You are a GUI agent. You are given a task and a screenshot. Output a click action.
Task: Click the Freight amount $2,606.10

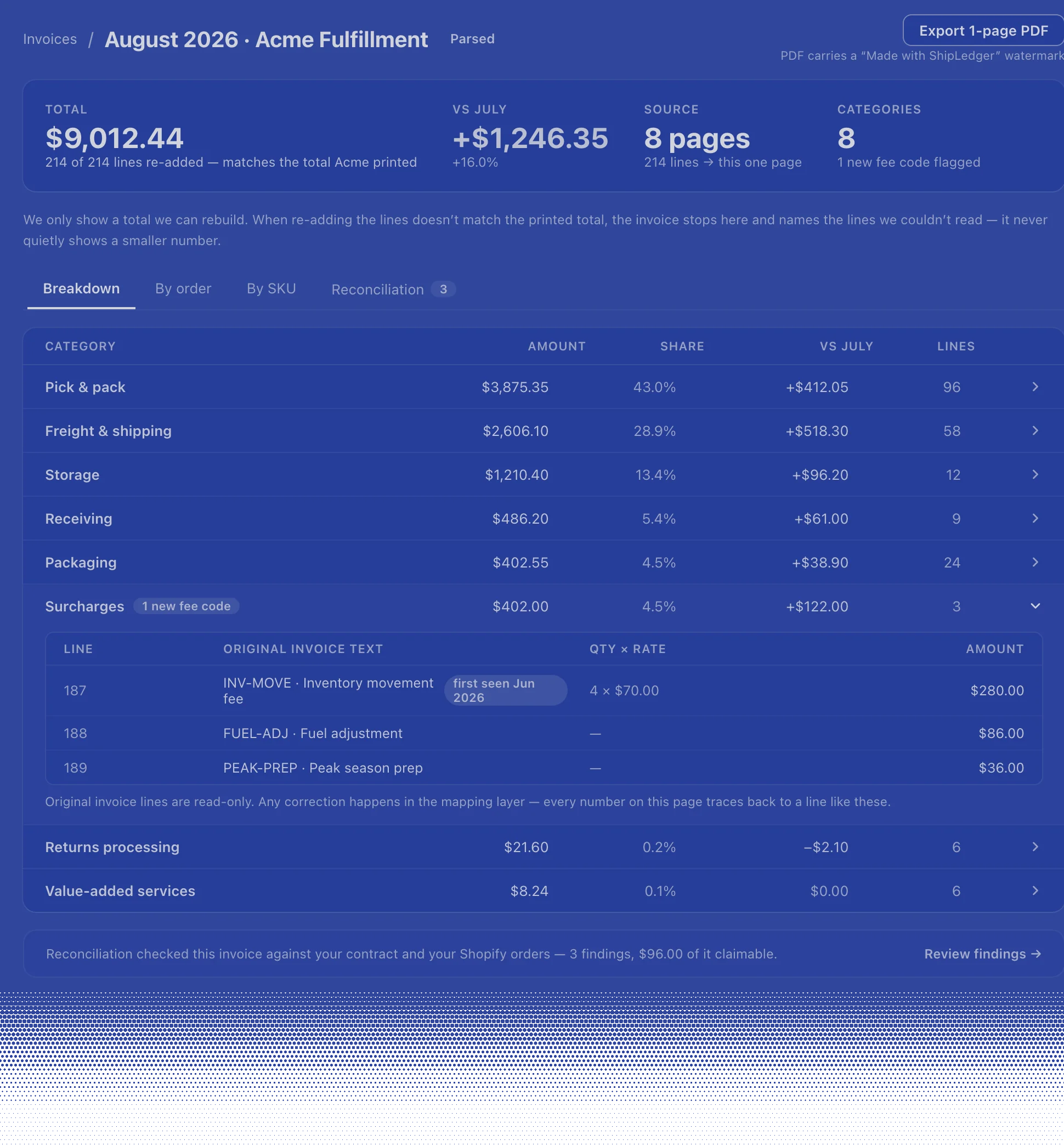(x=516, y=430)
